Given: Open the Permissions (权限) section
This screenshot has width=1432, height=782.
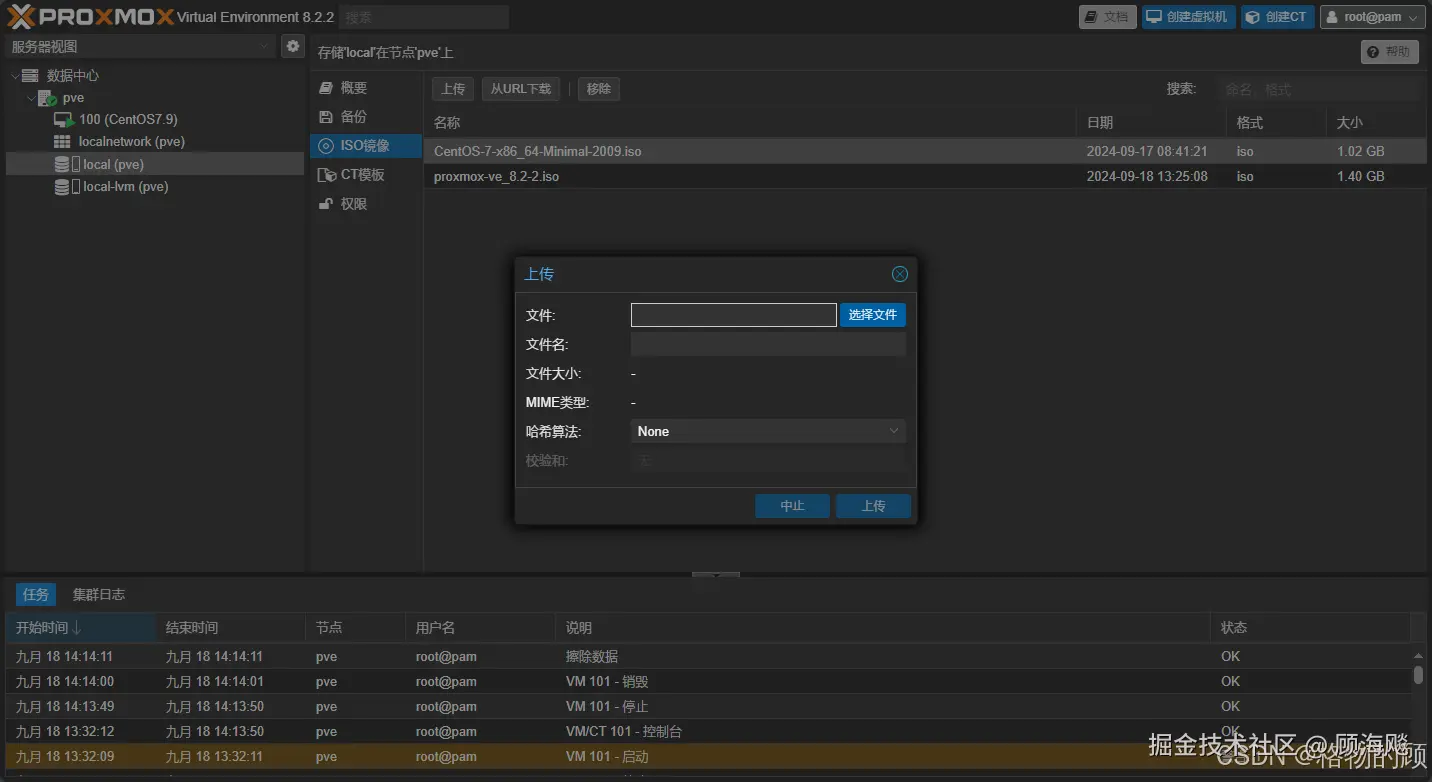Looking at the screenshot, I should [365, 204].
